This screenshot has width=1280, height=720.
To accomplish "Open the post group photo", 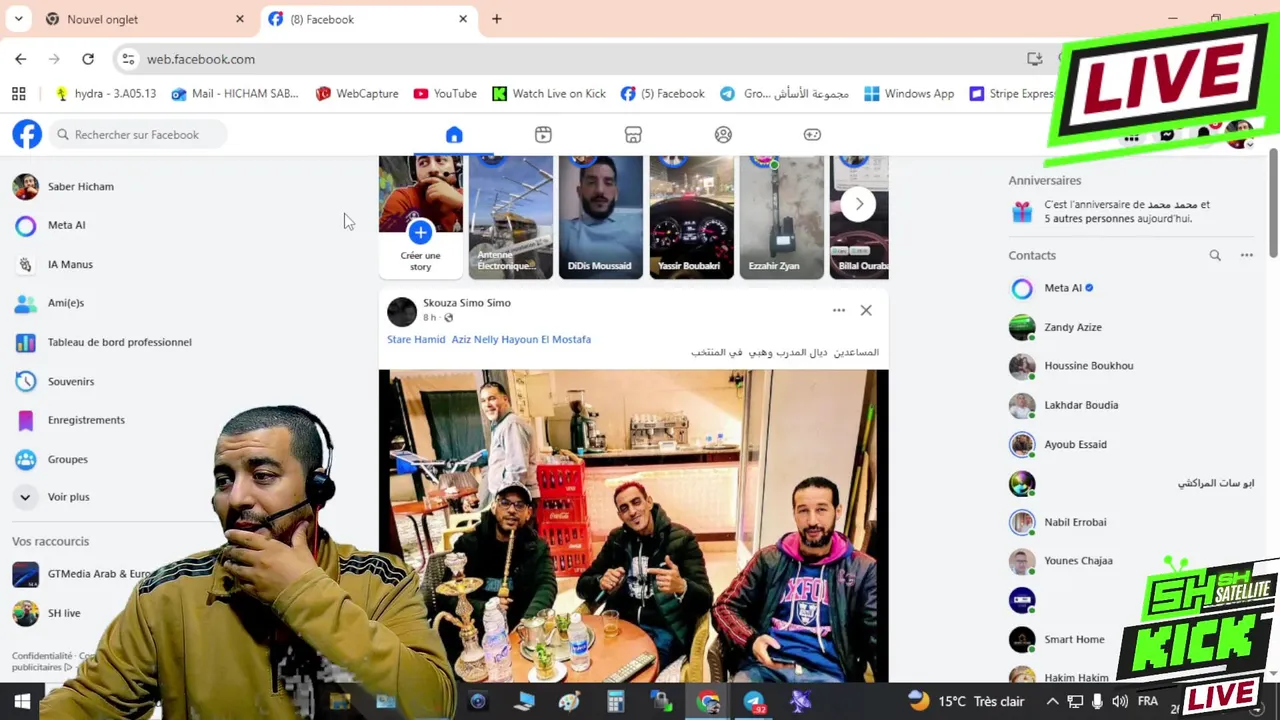I will tap(633, 526).
